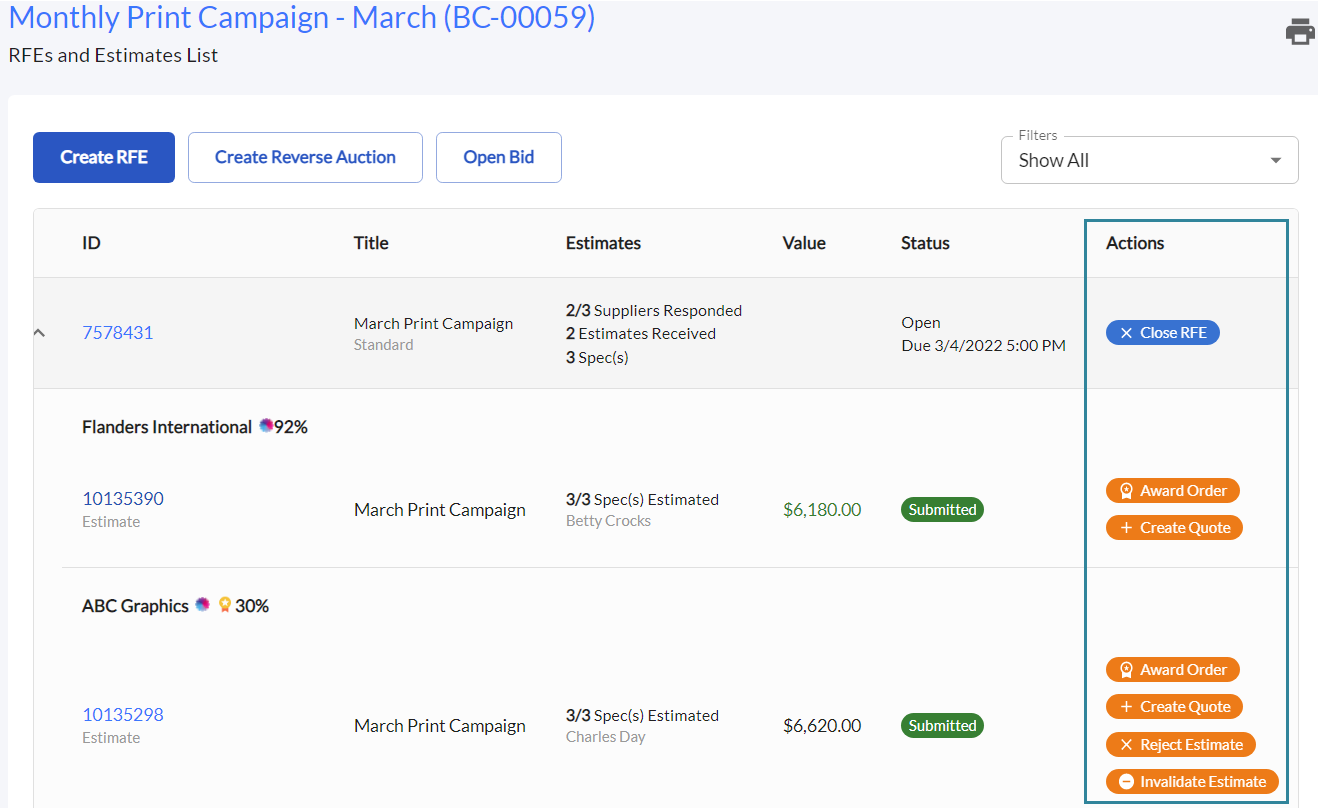Click the printer icon at top right

coord(1300,31)
